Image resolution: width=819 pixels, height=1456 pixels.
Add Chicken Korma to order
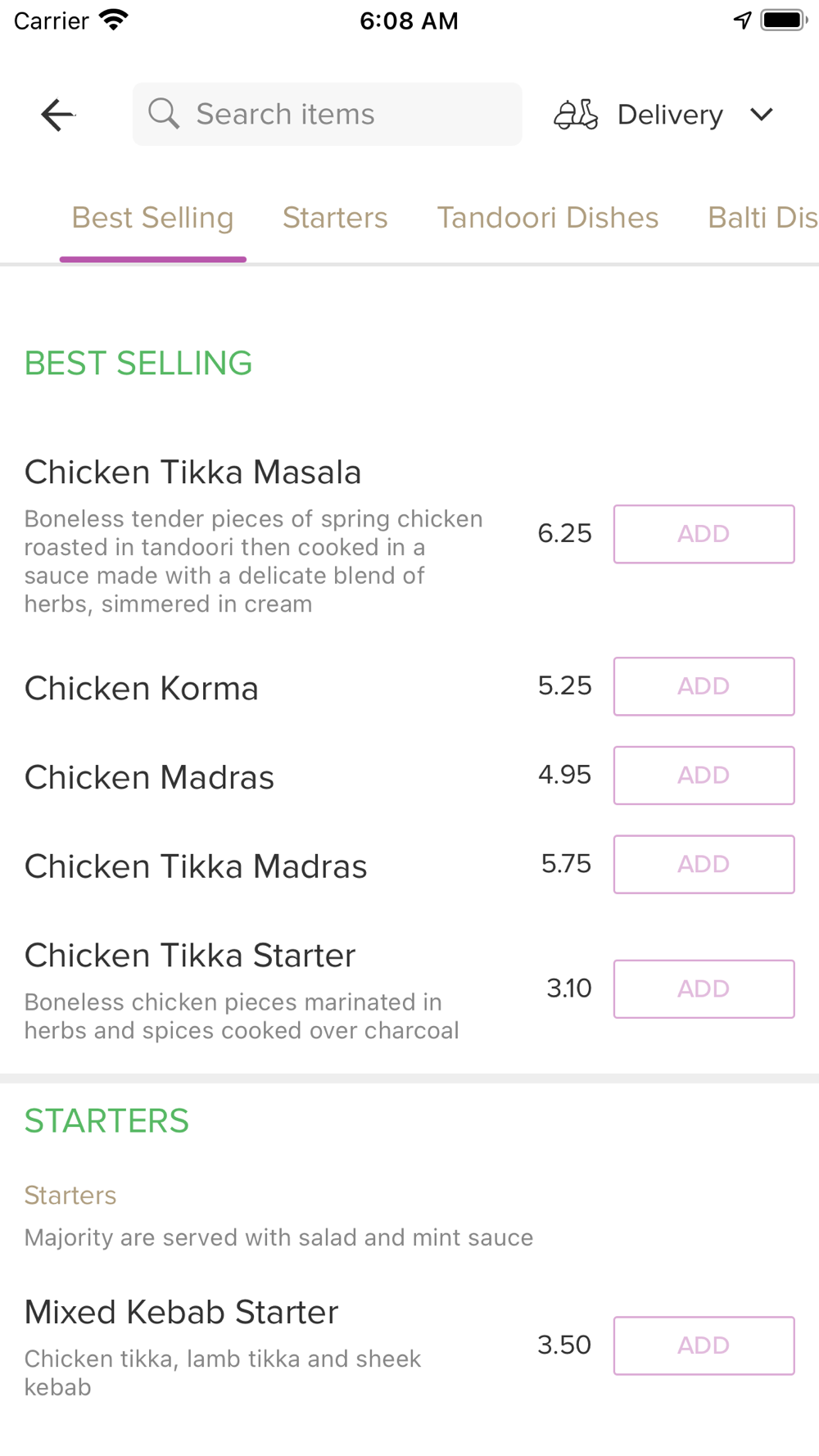pyautogui.click(x=704, y=686)
